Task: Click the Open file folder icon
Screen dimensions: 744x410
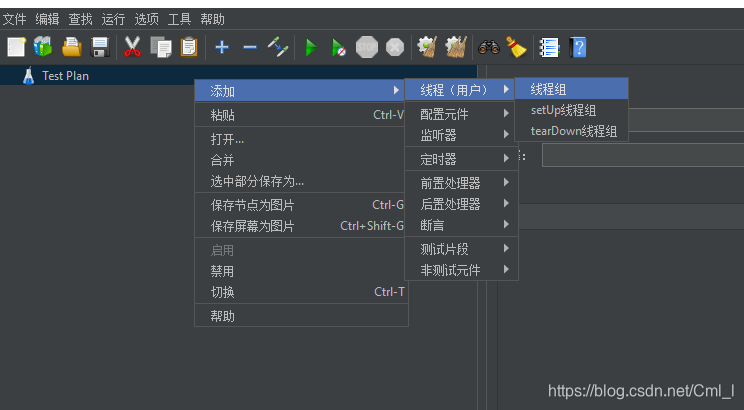Action: coord(72,47)
